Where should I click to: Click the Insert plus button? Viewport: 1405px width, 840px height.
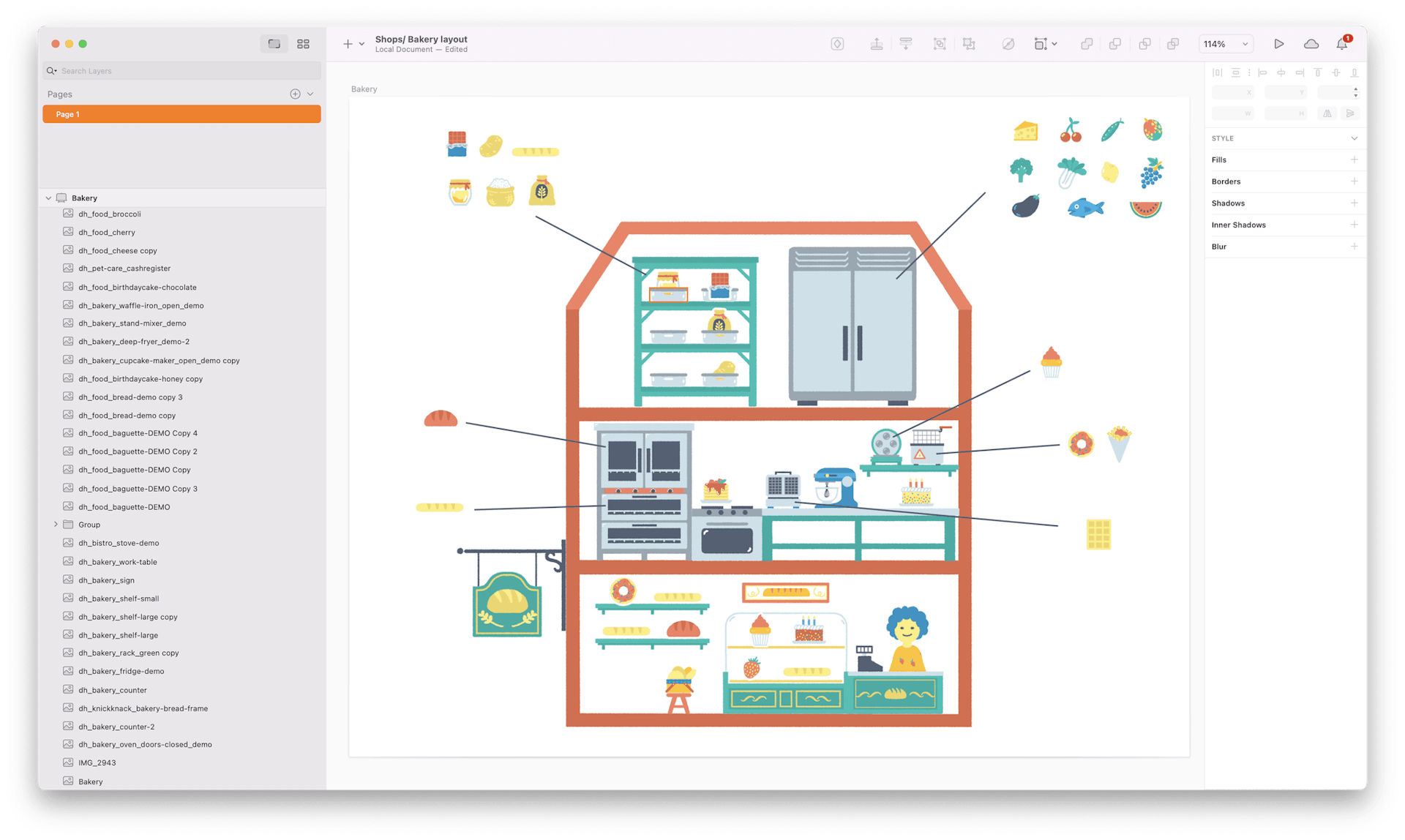pyautogui.click(x=348, y=44)
